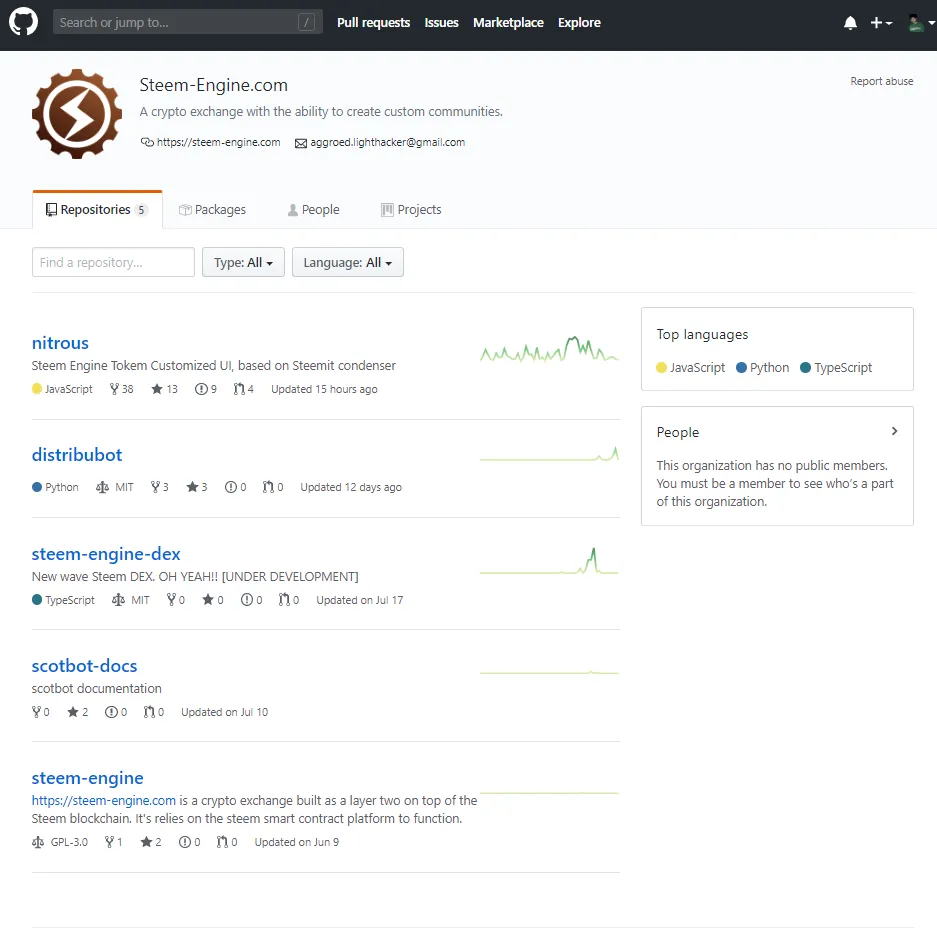Screen dimensions: 937x943
Task: Filter by TypeScript in Top languages
Action: click(836, 367)
